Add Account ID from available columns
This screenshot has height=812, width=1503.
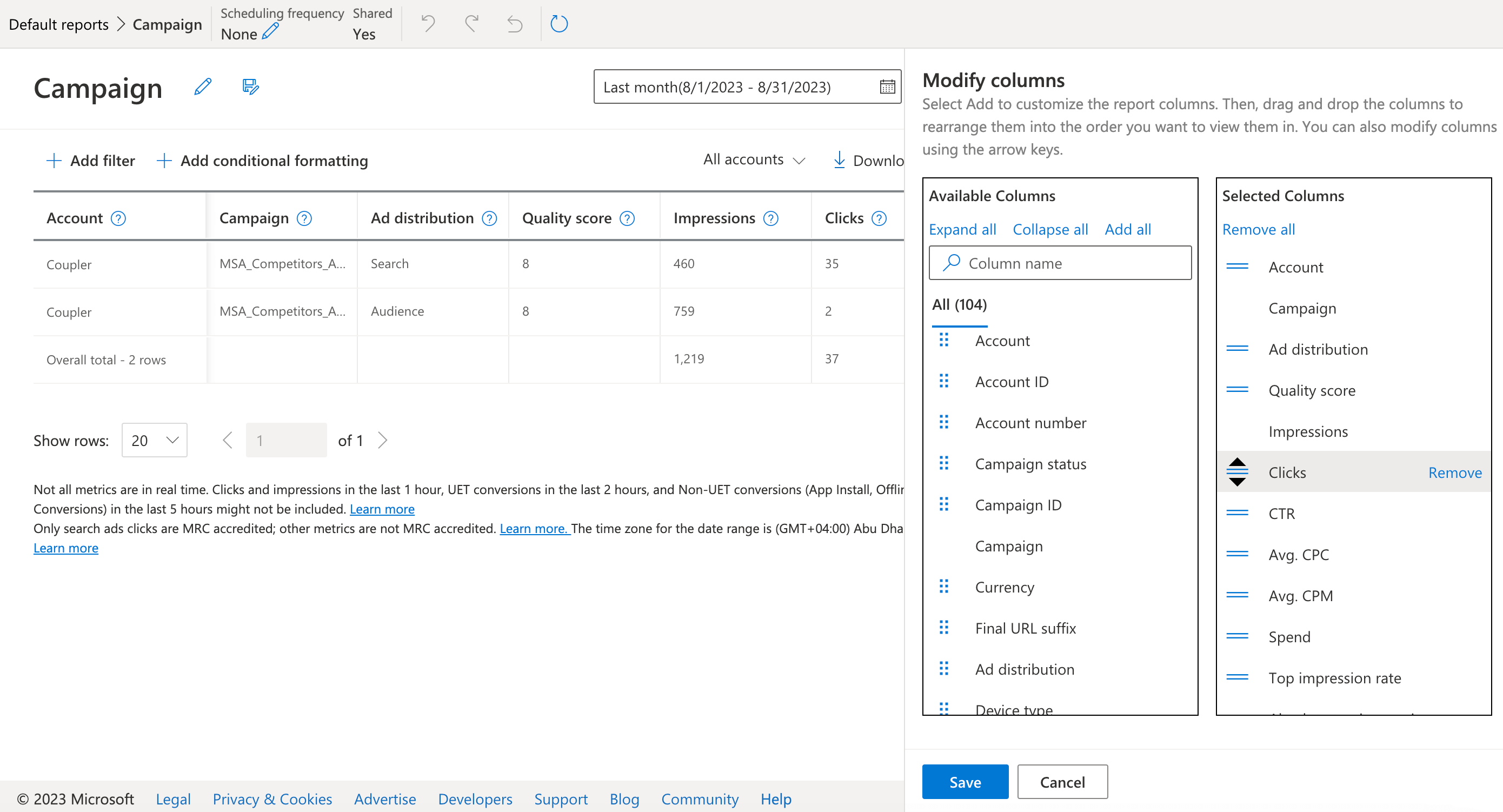[1011, 382]
